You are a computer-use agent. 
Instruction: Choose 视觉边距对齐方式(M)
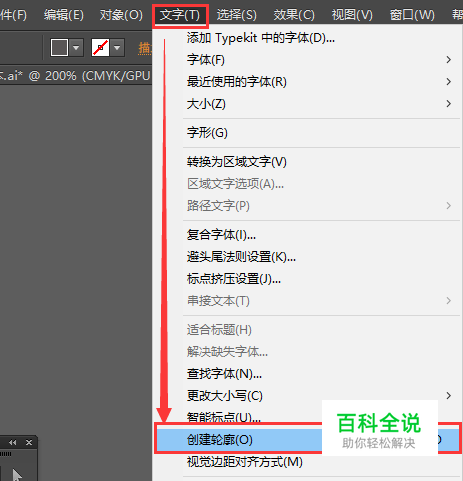point(307,462)
